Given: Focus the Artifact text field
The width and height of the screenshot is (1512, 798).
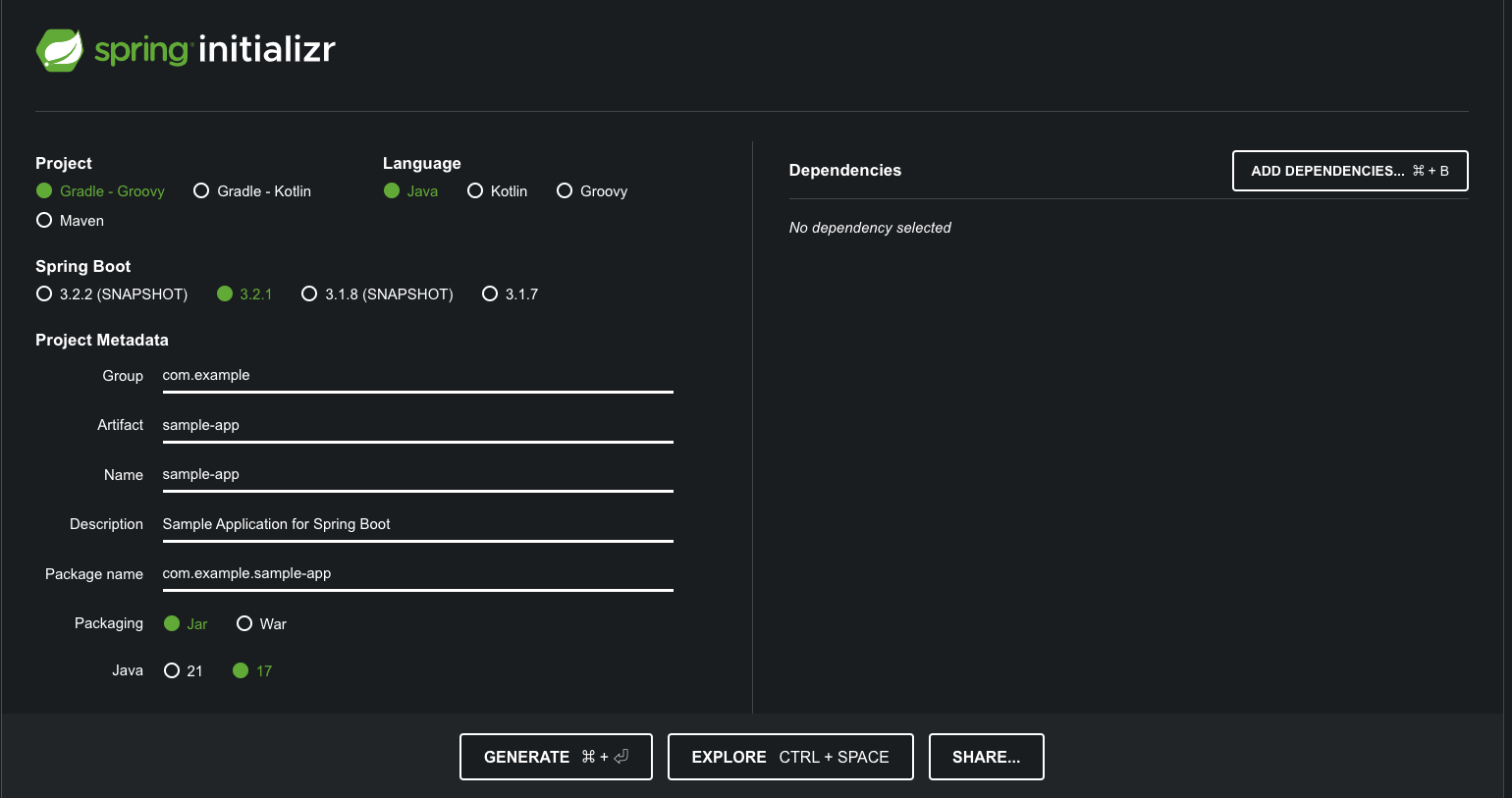Looking at the screenshot, I should click(417, 425).
